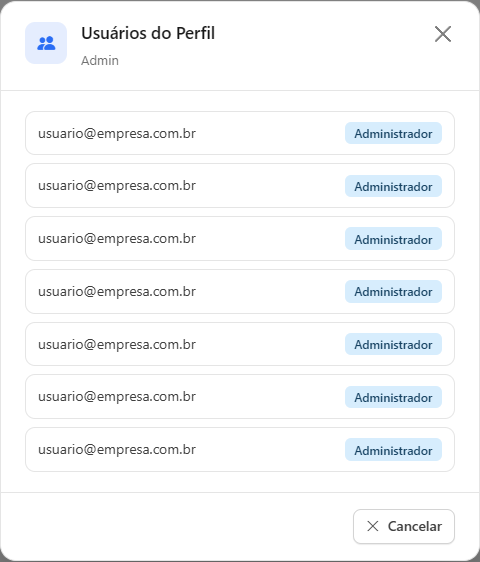This screenshot has height=562, width=480.
Task: Click the blue users group icon
Action: tap(46, 43)
